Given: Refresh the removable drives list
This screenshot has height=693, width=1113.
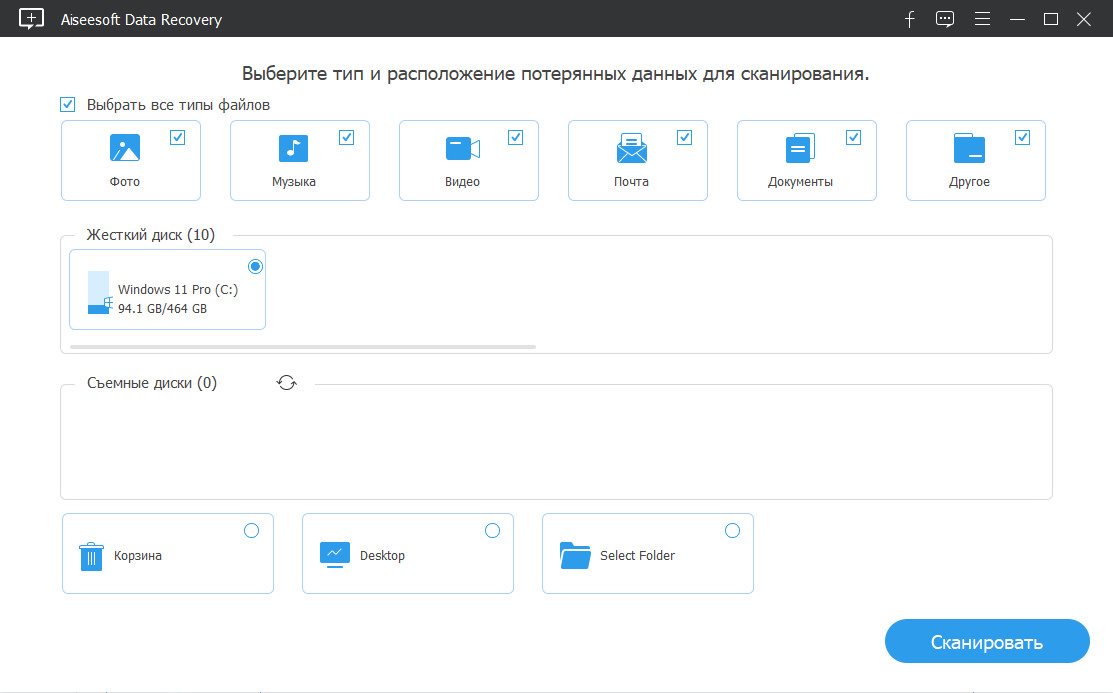Looking at the screenshot, I should 287,383.
